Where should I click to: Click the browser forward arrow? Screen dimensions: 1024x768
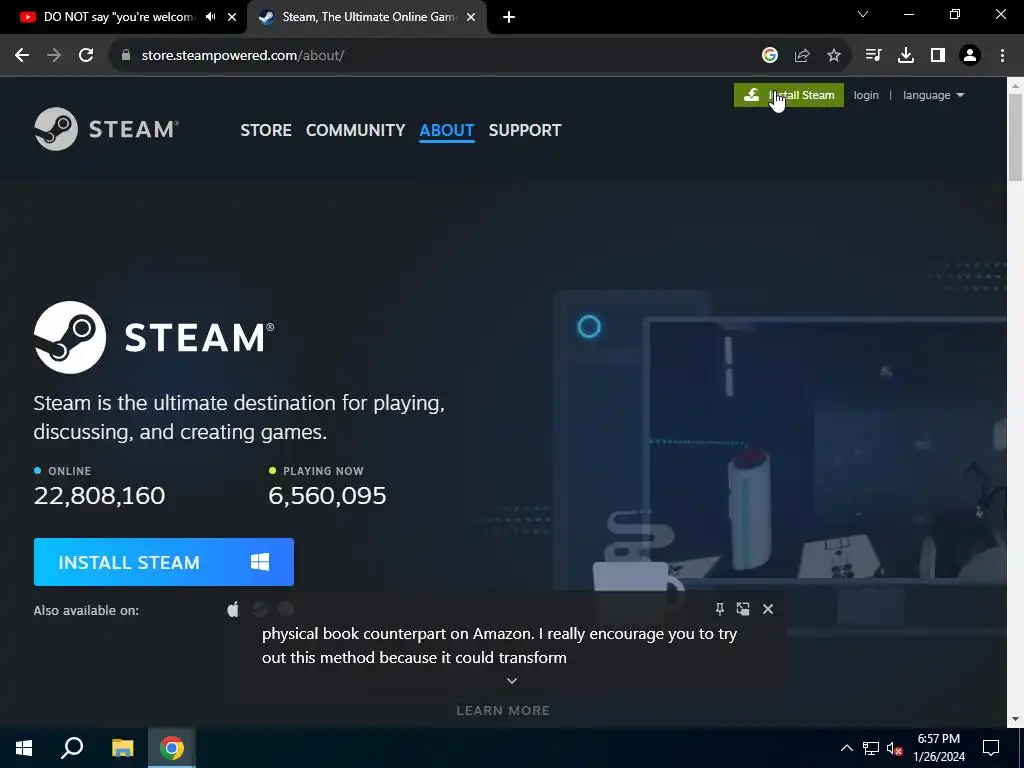tap(54, 56)
